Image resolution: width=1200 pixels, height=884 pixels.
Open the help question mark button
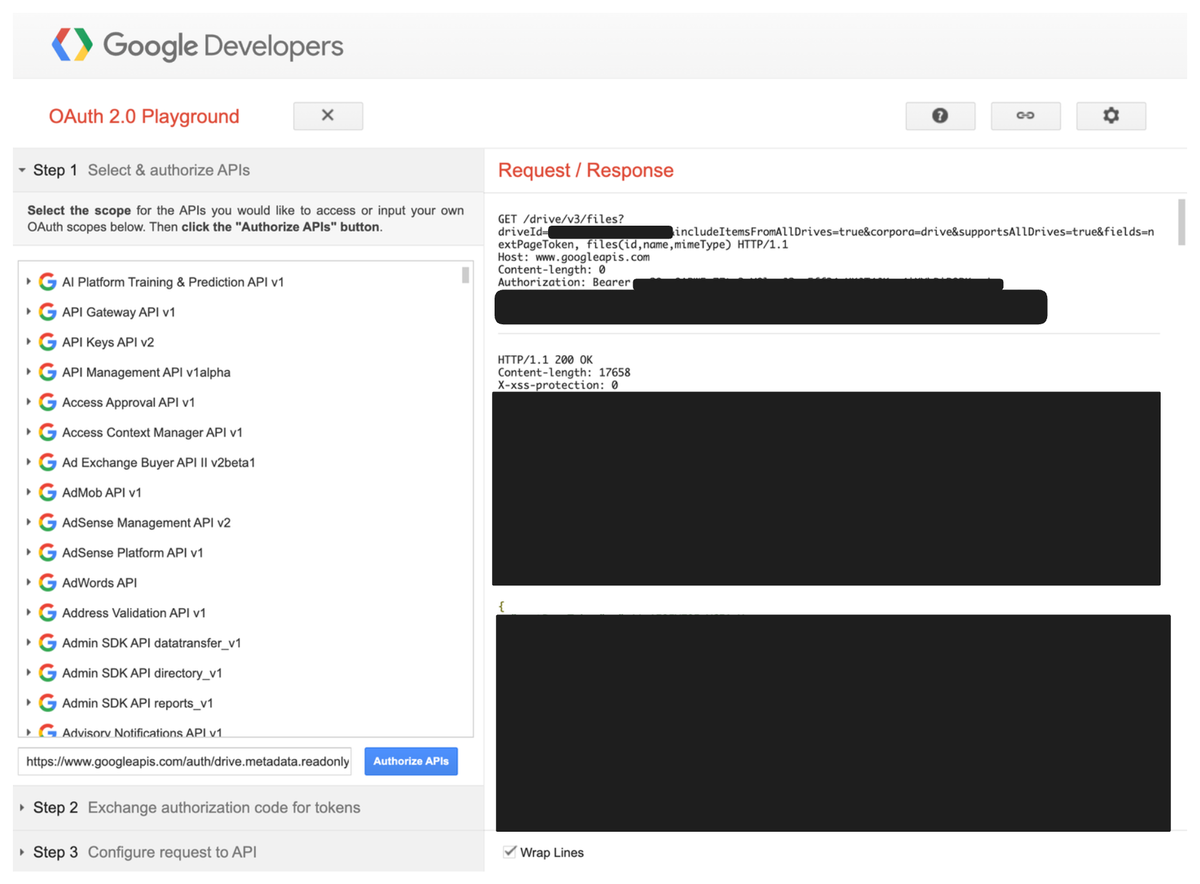point(940,116)
